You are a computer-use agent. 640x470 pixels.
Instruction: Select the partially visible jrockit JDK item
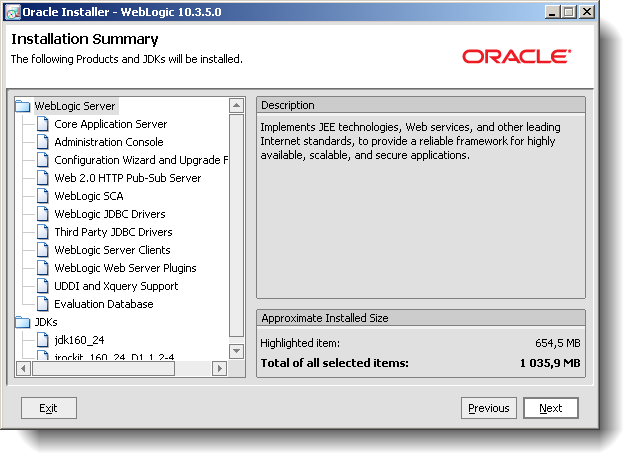(114, 357)
